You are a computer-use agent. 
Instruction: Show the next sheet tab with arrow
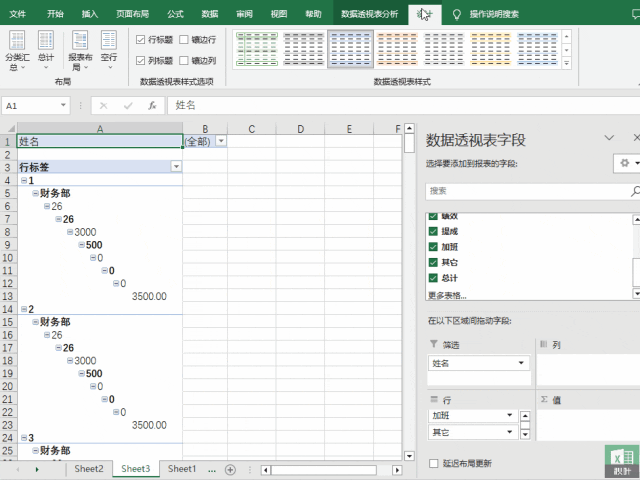click(37, 469)
